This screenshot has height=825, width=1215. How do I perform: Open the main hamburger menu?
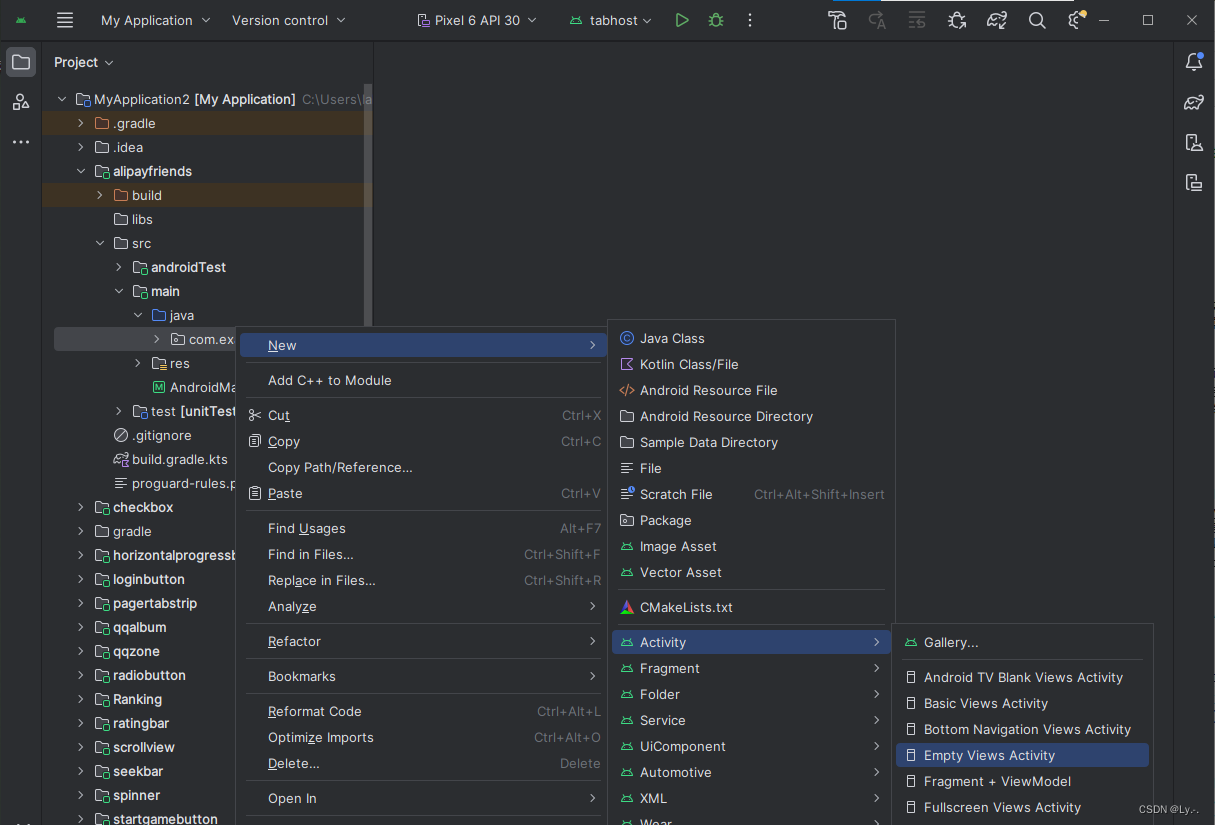pos(65,20)
